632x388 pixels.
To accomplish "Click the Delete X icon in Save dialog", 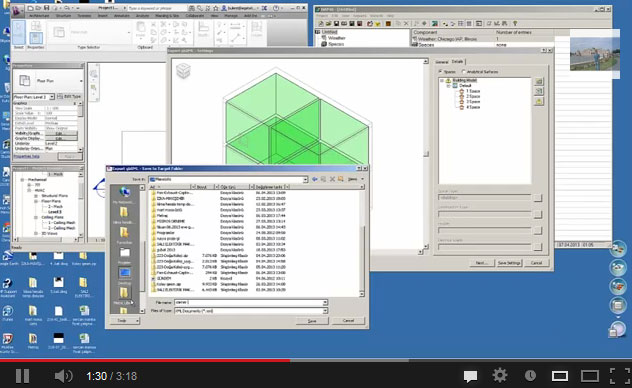I will pos(333,179).
